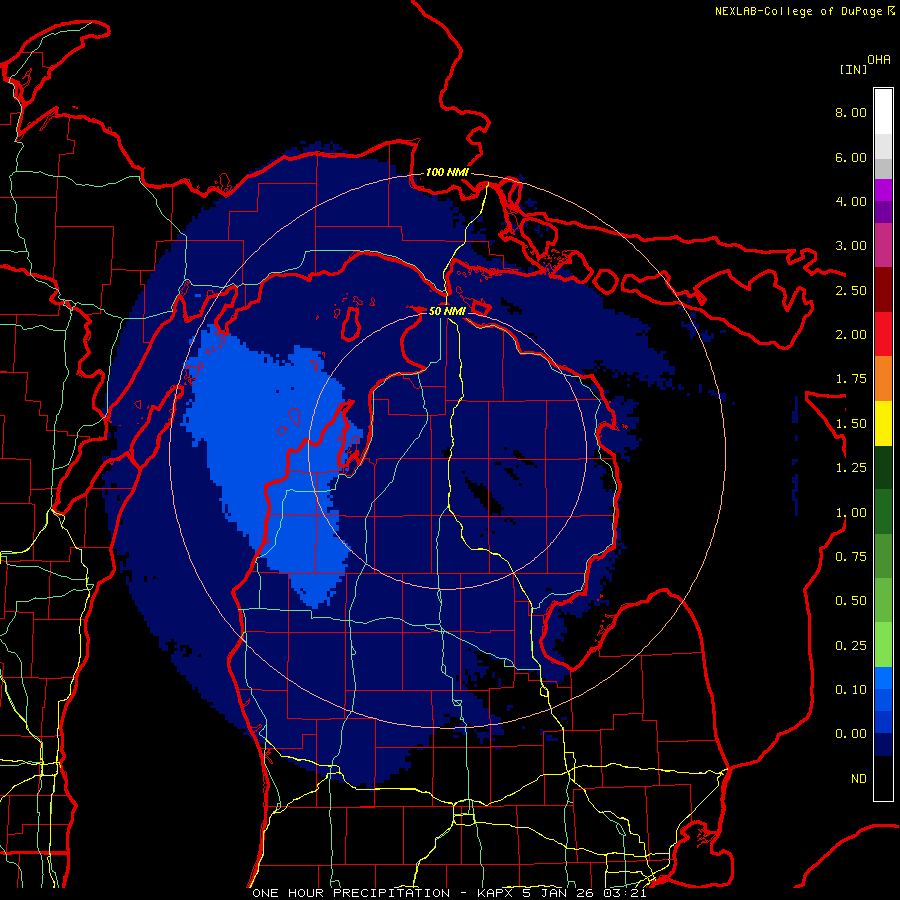Click the 50 NMI range ring label
Screen dimensions: 900x900
[447, 311]
